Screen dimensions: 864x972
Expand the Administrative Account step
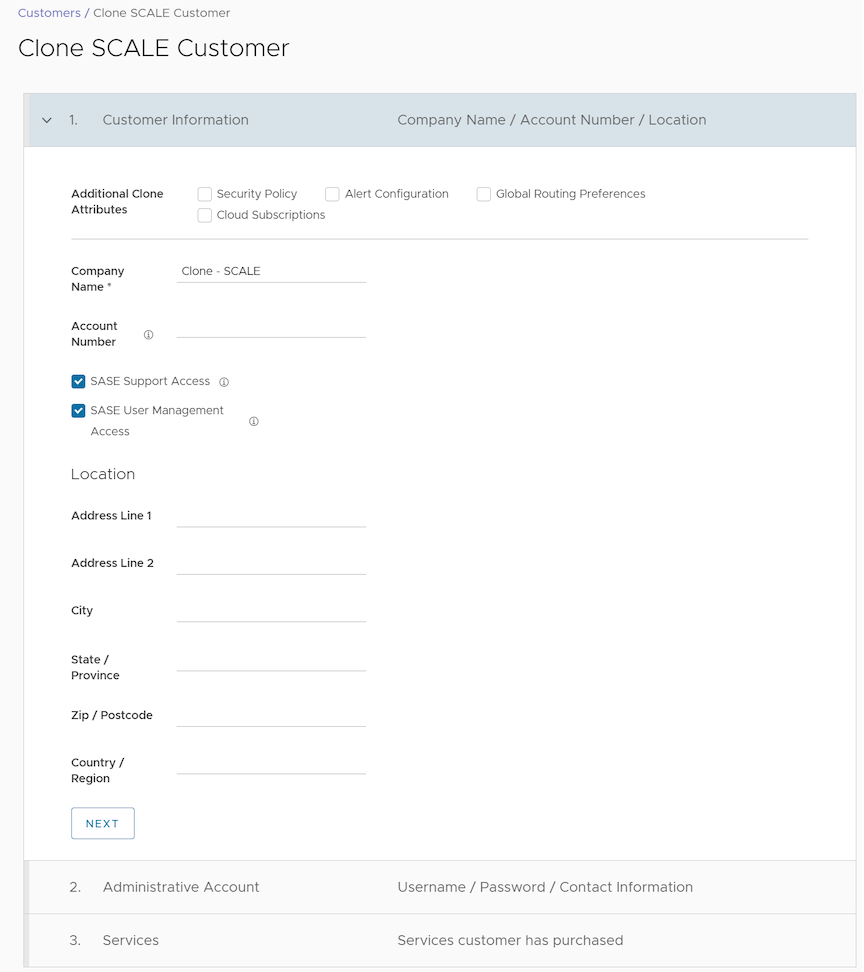(181, 887)
